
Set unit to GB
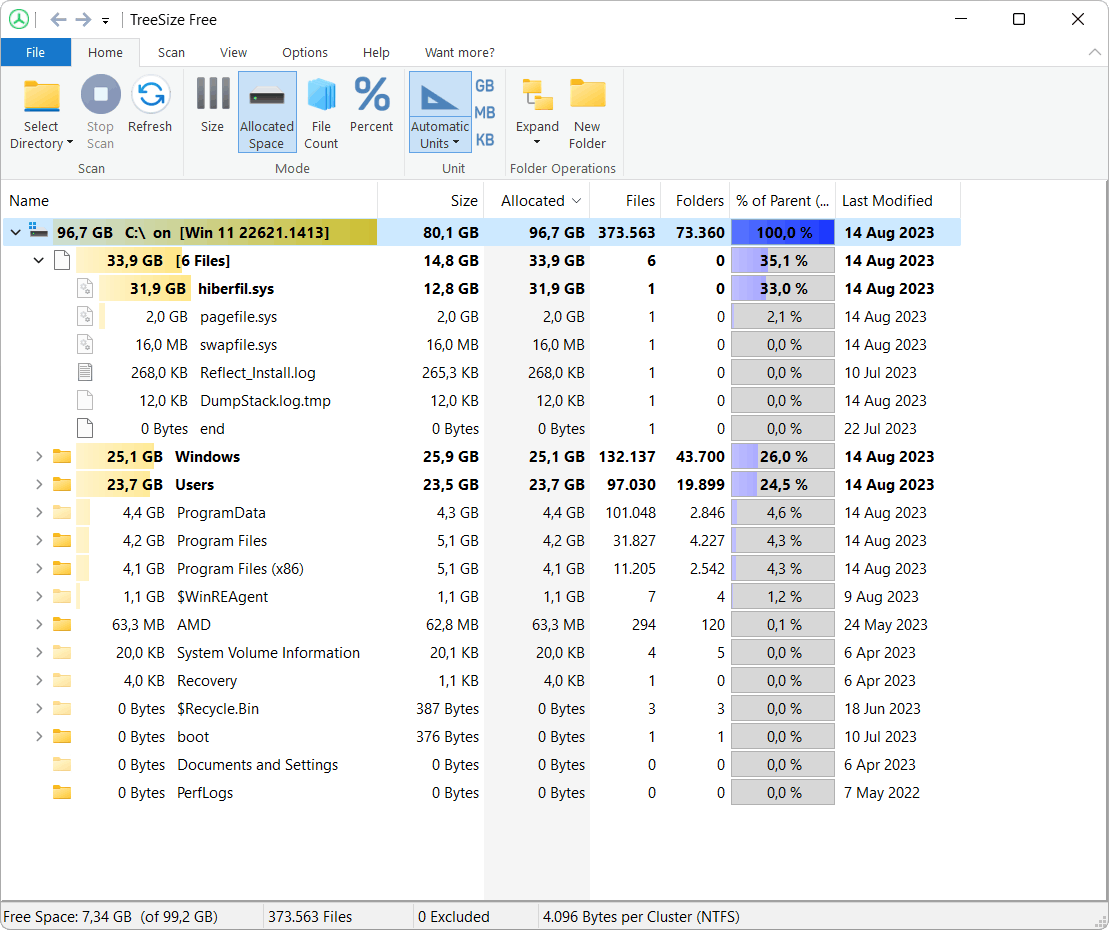pyautogui.click(x=485, y=86)
